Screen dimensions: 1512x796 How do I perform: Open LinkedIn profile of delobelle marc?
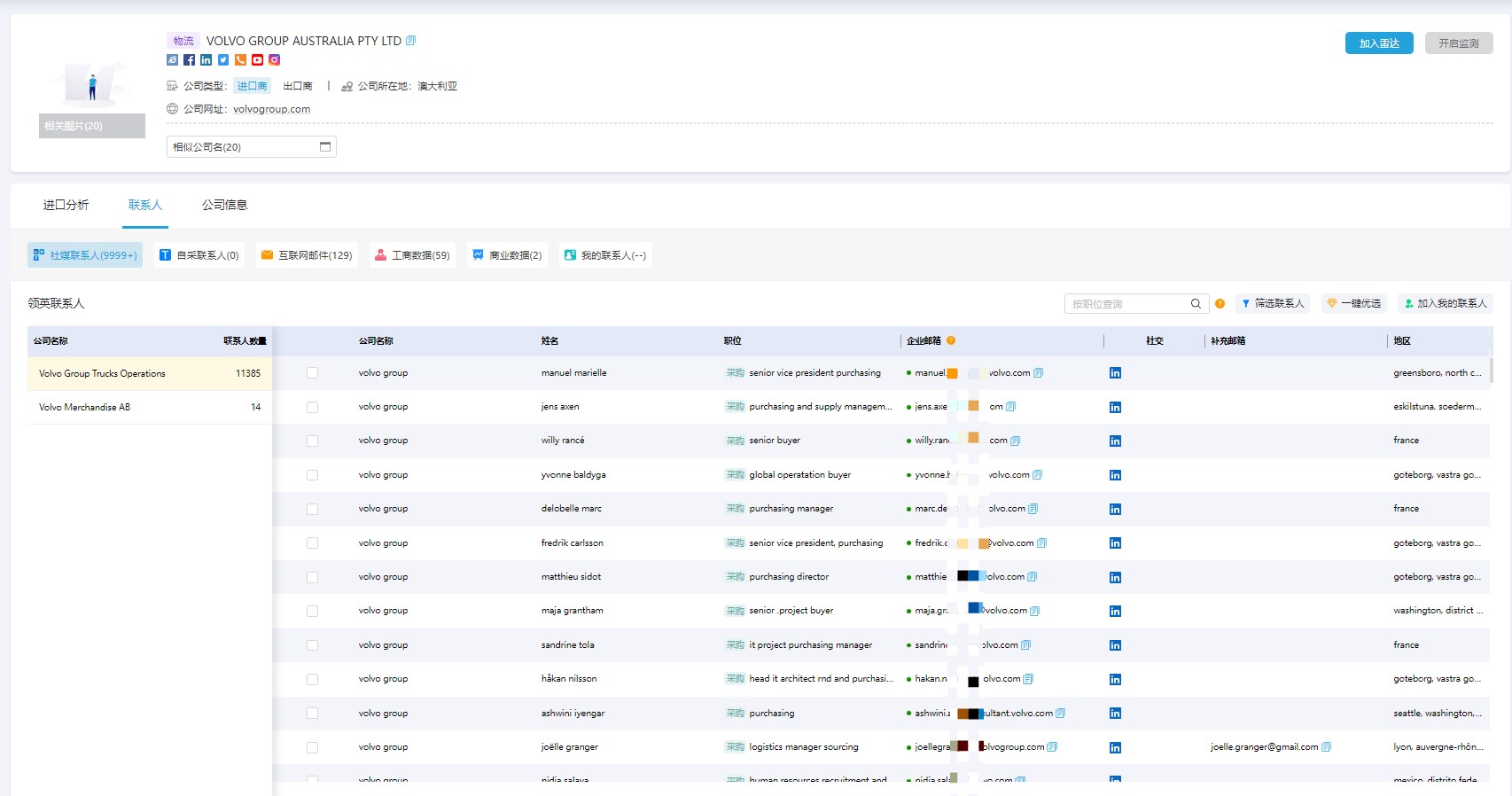[1115, 510]
